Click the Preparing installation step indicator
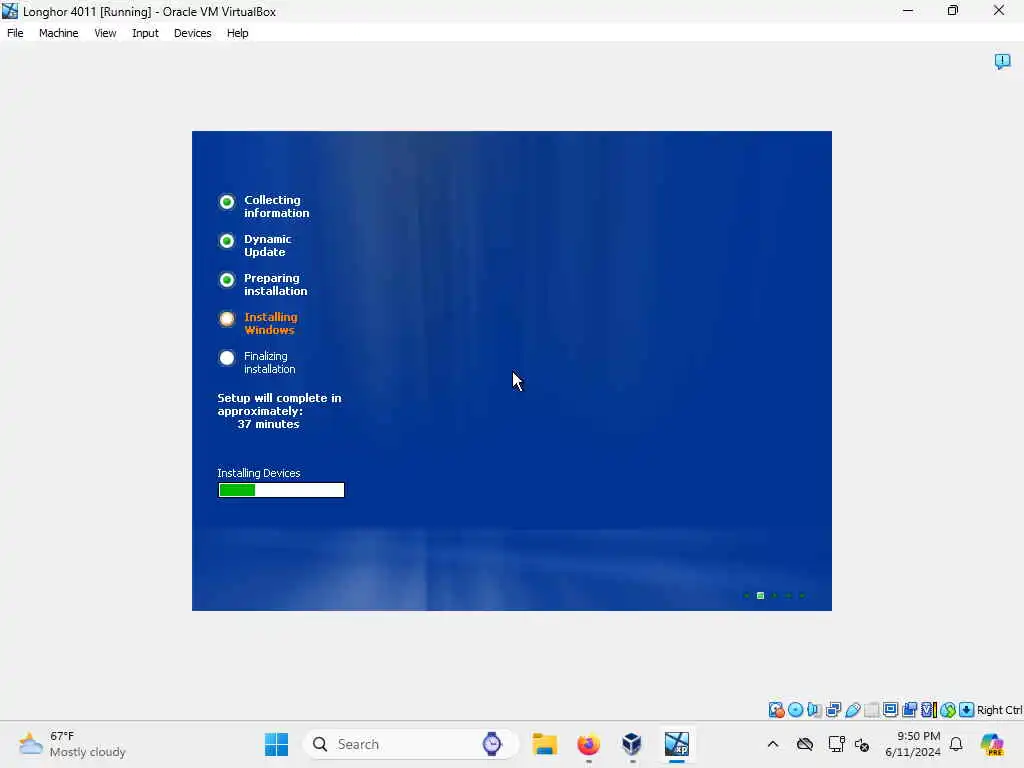1024x768 pixels. pyautogui.click(x=227, y=280)
